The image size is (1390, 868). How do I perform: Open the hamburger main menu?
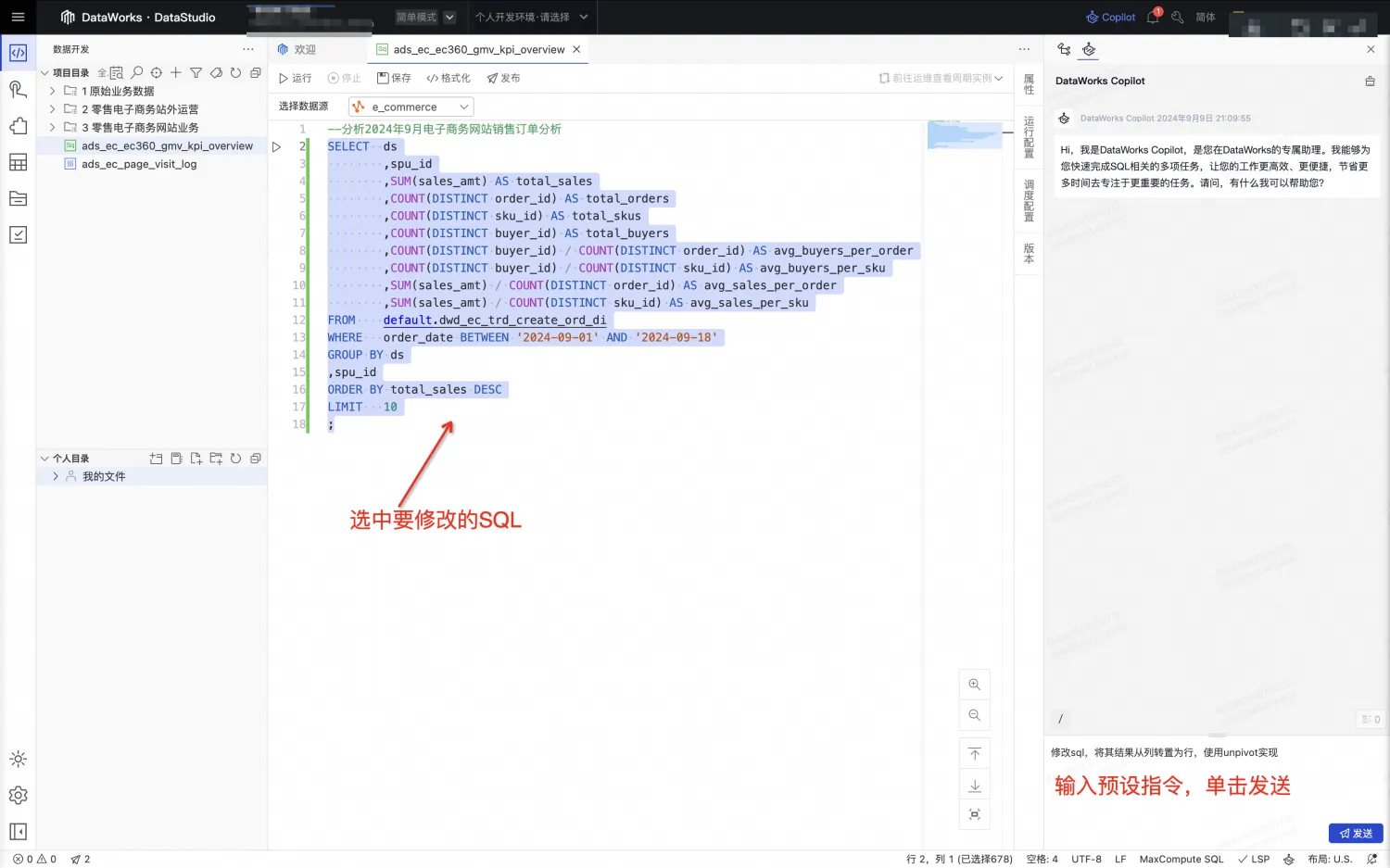click(18, 17)
